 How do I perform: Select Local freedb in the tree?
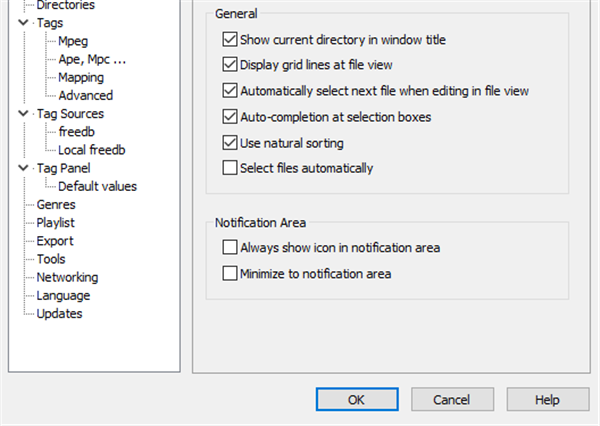(91, 150)
